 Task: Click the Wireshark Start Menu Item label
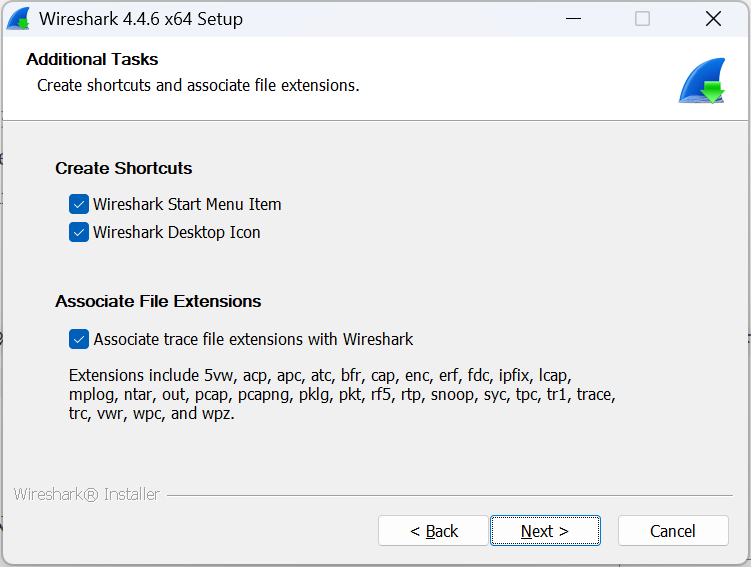point(187,204)
